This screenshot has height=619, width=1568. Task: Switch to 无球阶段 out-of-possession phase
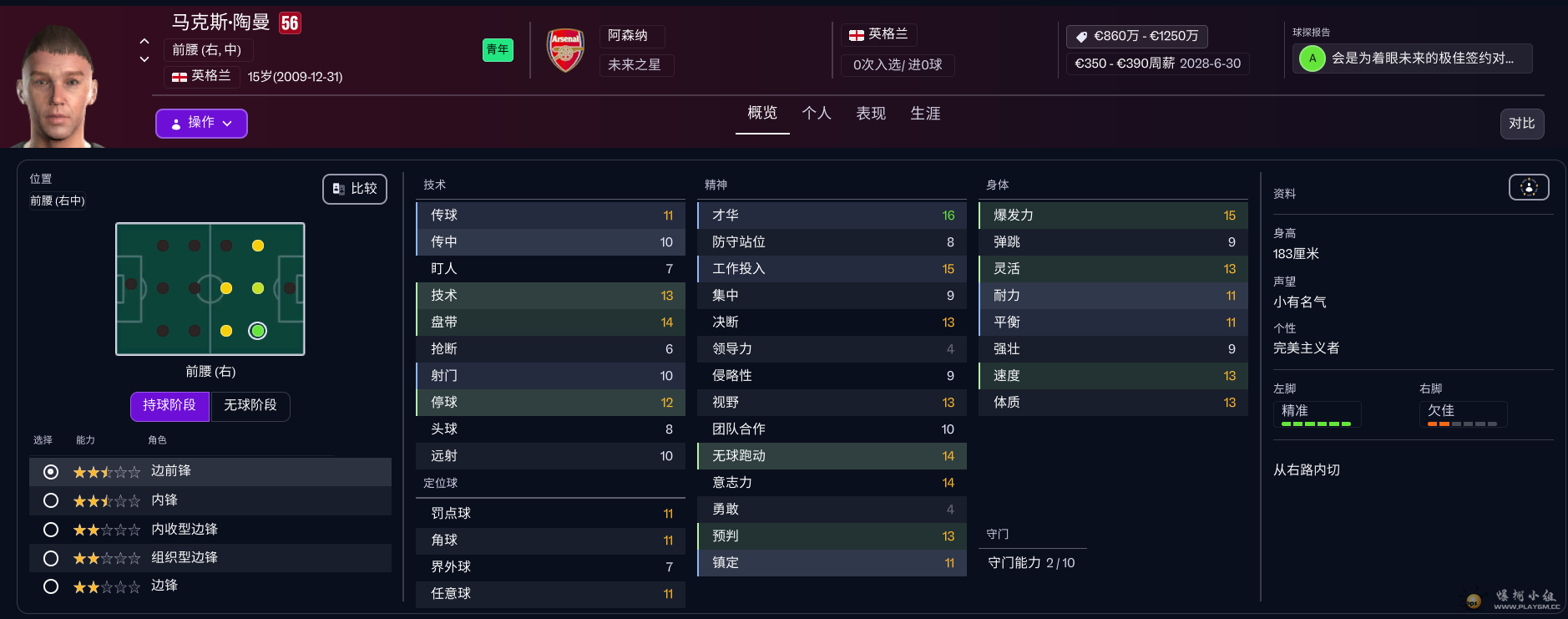(x=250, y=405)
